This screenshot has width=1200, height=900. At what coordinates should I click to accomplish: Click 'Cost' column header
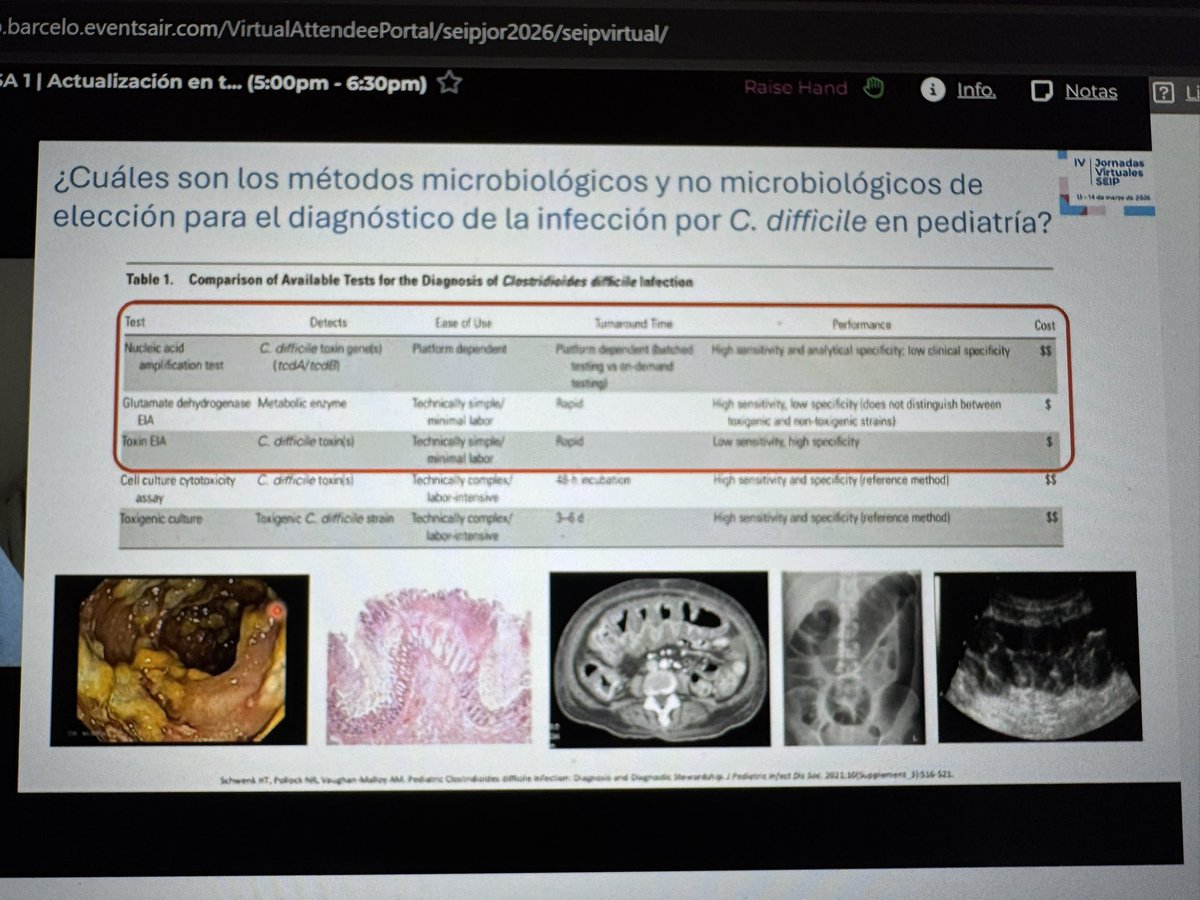tap(1044, 325)
